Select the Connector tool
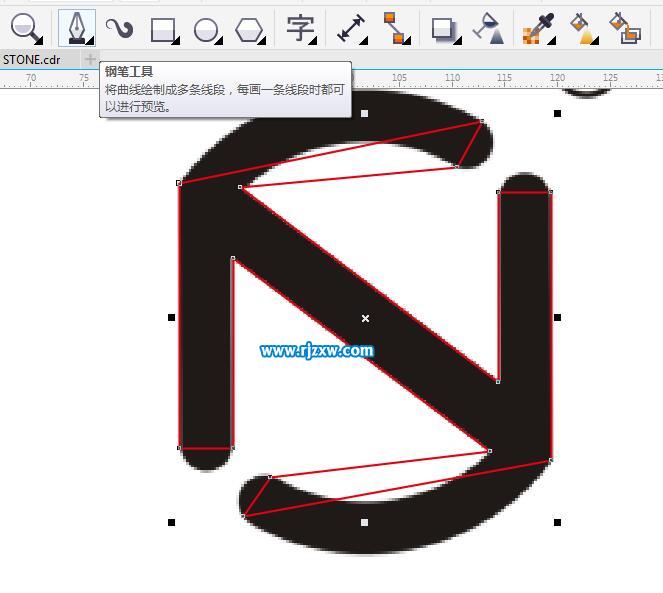 point(396,28)
